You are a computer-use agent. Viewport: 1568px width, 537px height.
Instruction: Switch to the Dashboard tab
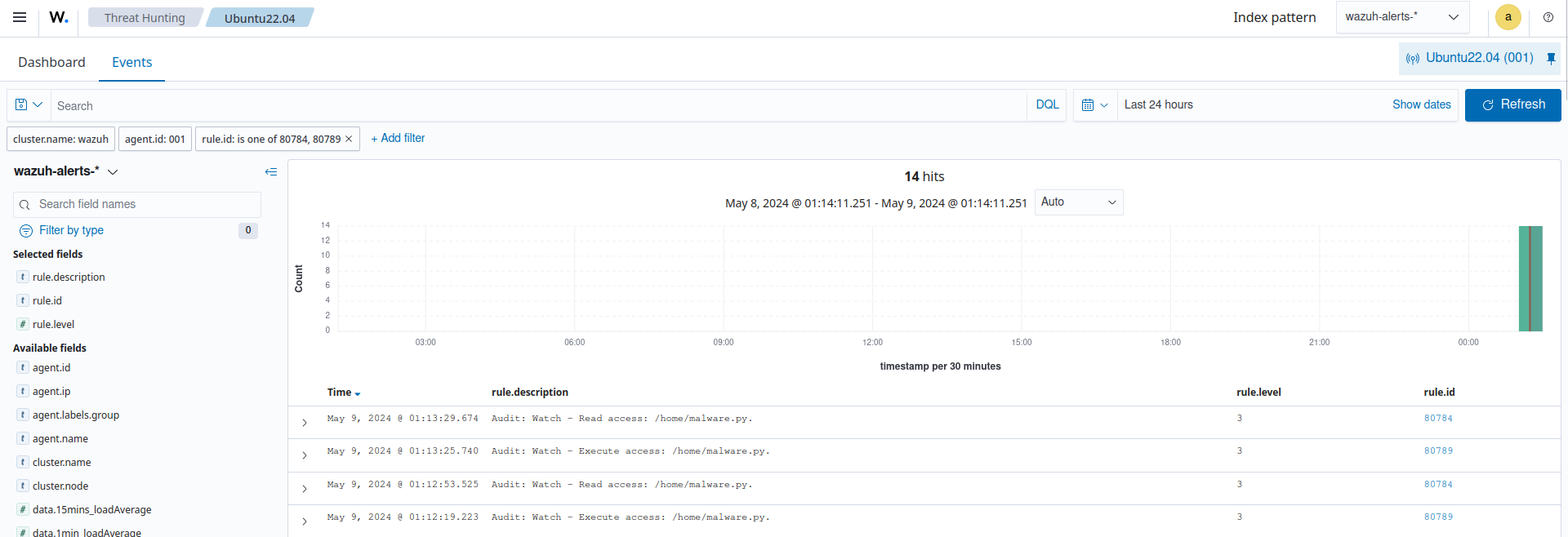[x=51, y=62]
